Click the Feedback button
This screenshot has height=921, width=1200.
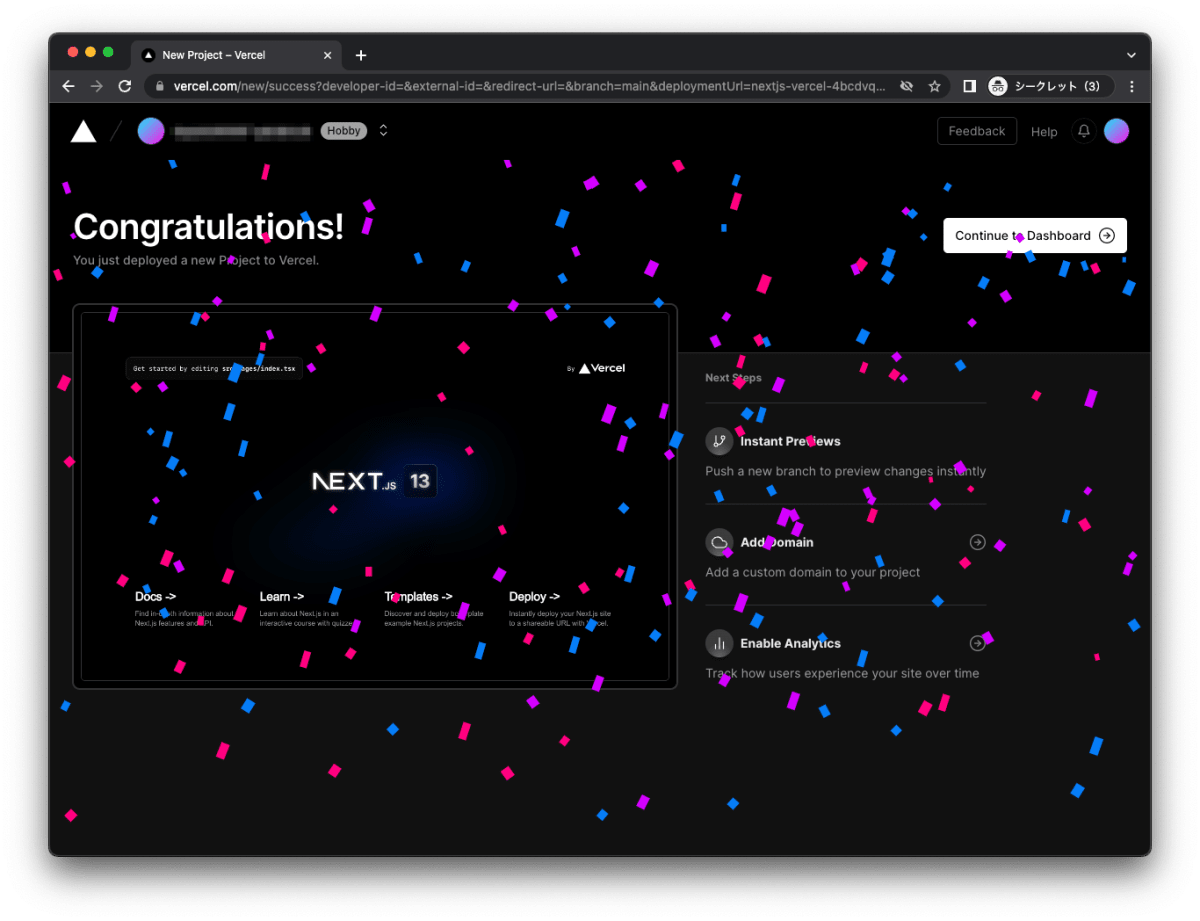pos(976,131)
